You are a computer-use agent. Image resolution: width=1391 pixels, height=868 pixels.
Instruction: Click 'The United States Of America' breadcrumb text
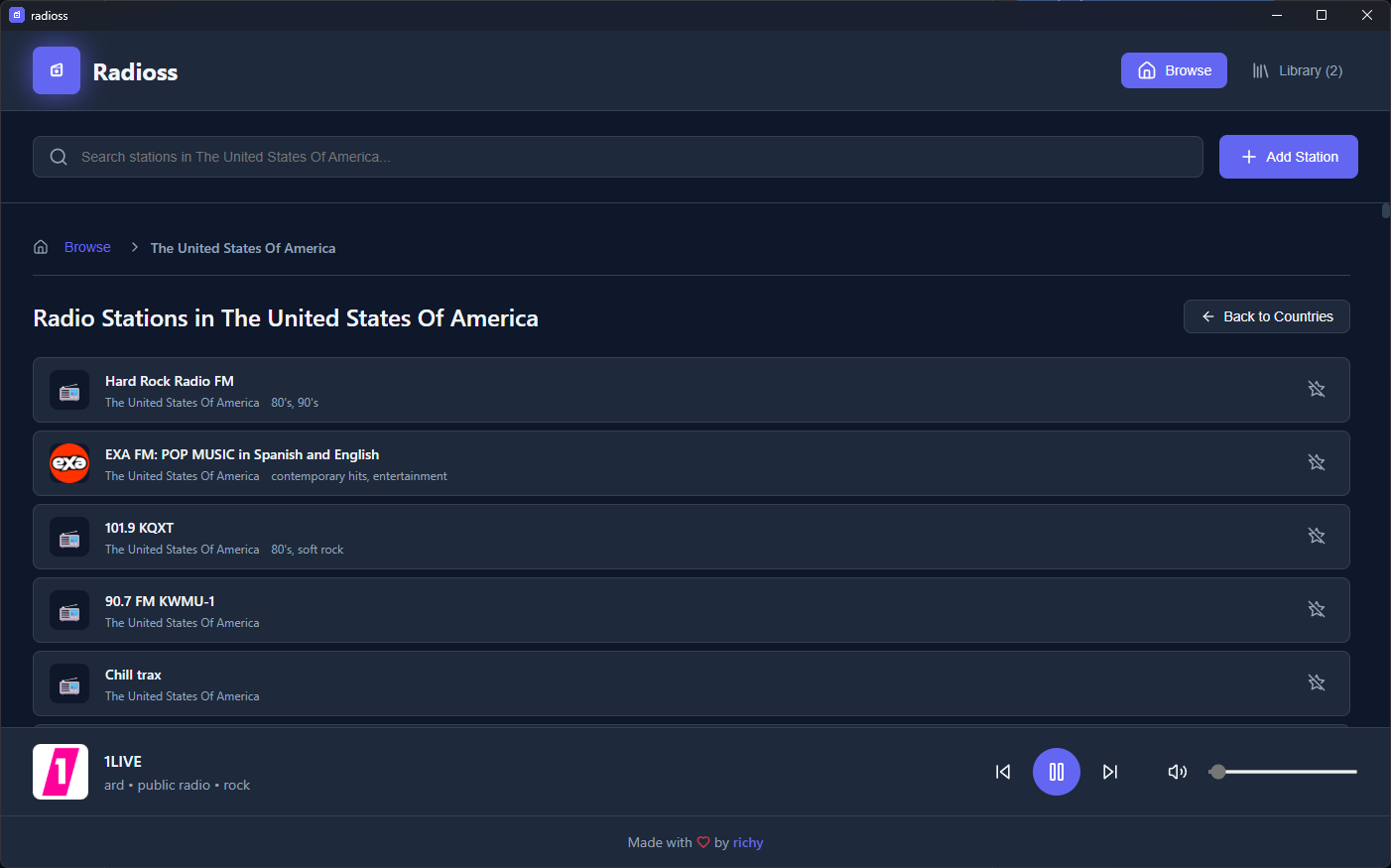(243, 248)
